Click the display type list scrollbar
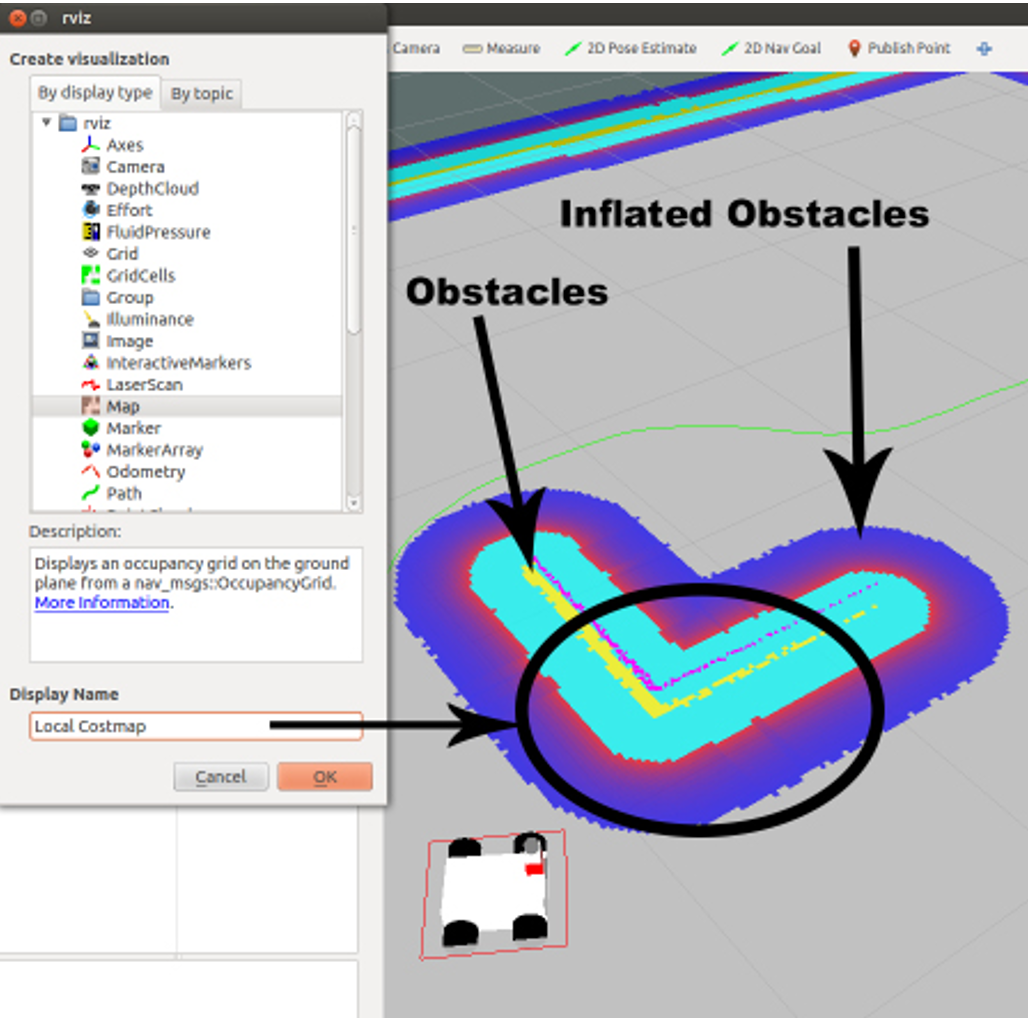This screenshot has height=1018, width=1028. point(353,231)
